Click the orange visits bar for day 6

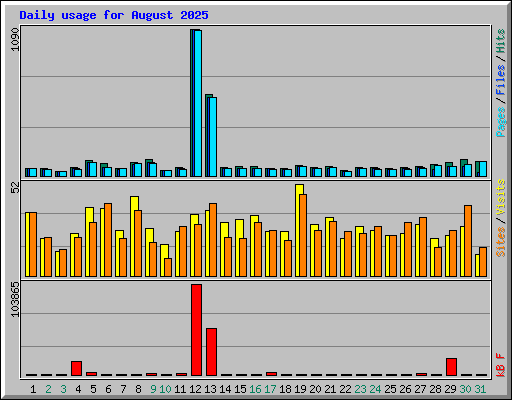click(108, 240)
